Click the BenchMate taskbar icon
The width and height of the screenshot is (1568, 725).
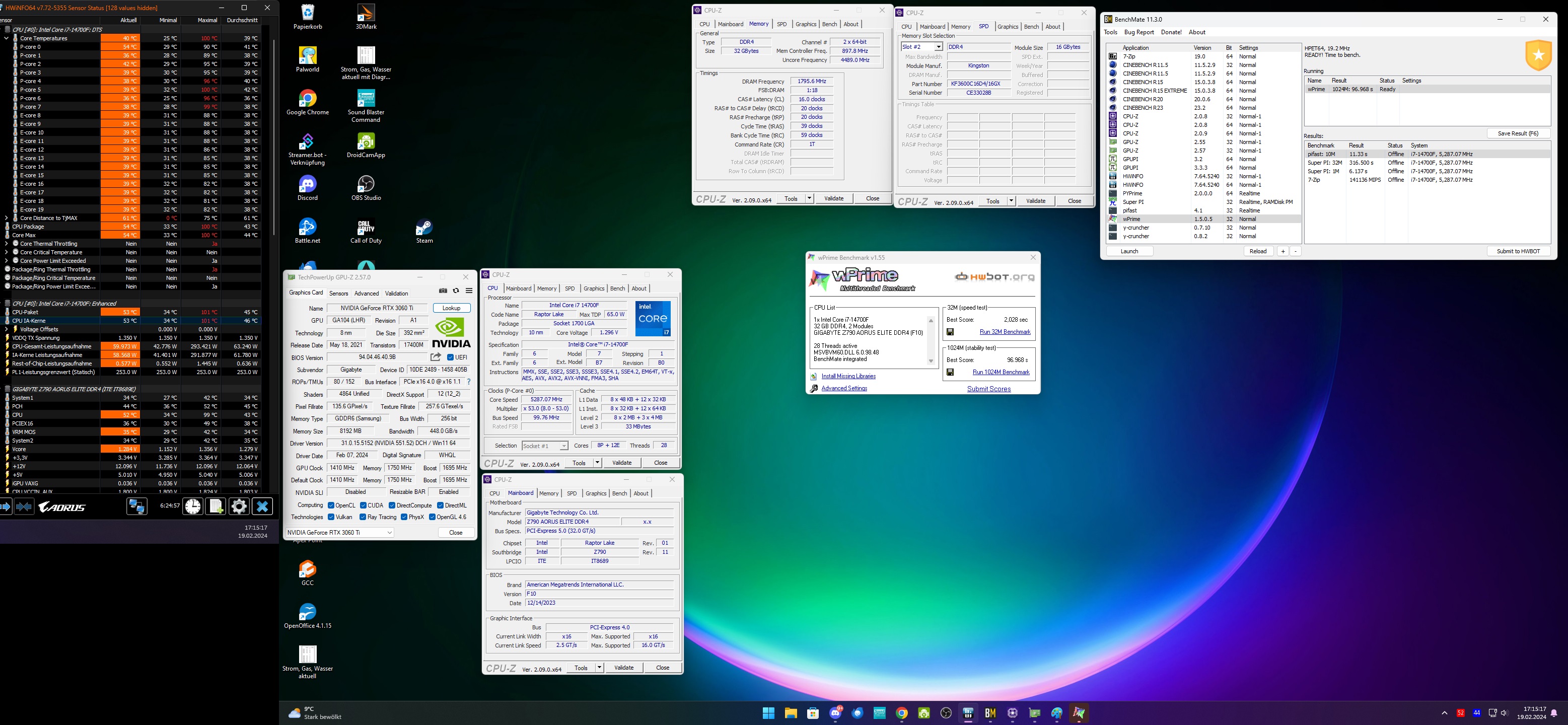(x=990, y=713)
